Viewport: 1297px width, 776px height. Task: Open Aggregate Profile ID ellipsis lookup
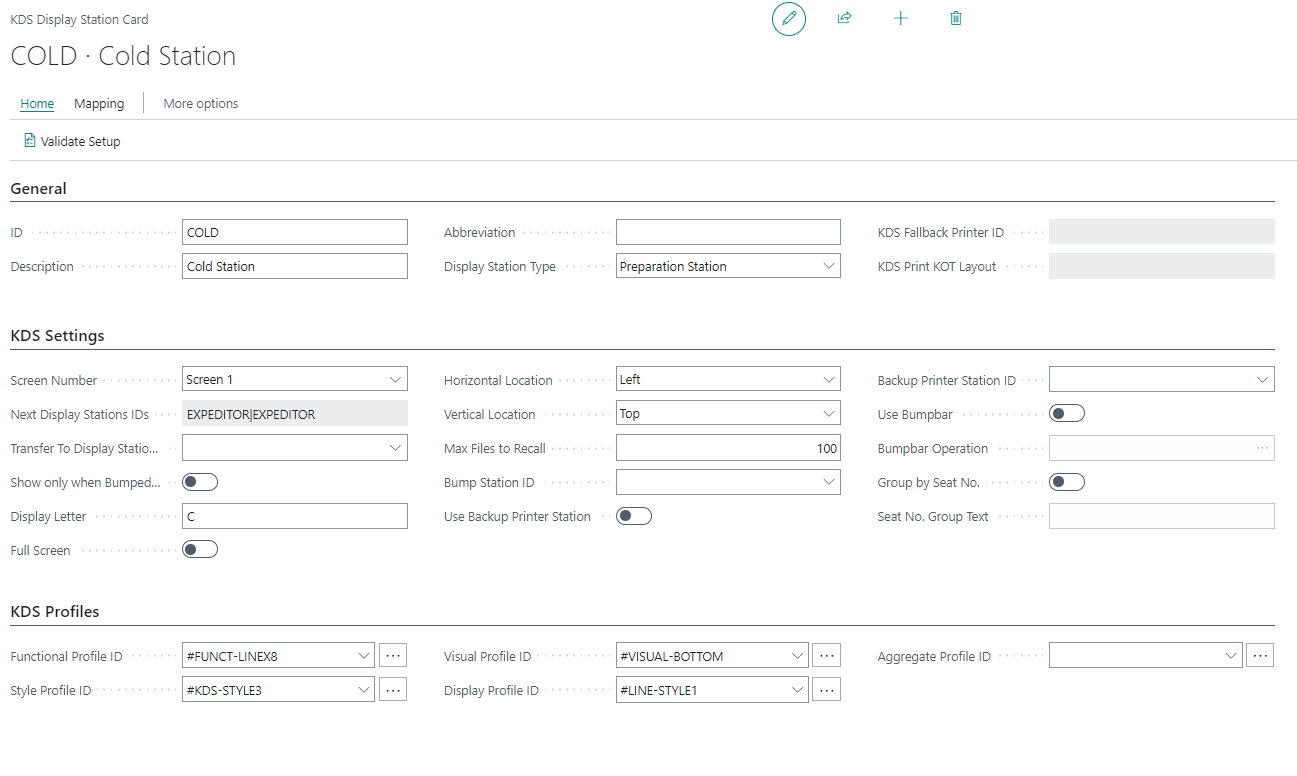[1260, 656]
